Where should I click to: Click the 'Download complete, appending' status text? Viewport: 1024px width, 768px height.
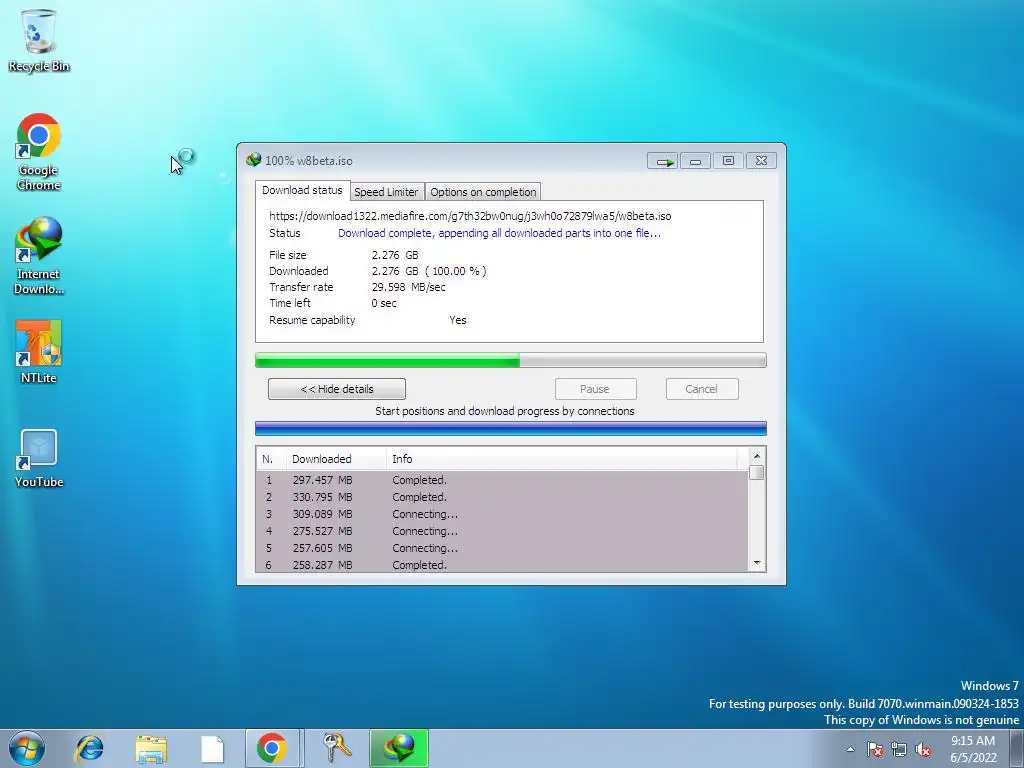[x=500, y=233]
